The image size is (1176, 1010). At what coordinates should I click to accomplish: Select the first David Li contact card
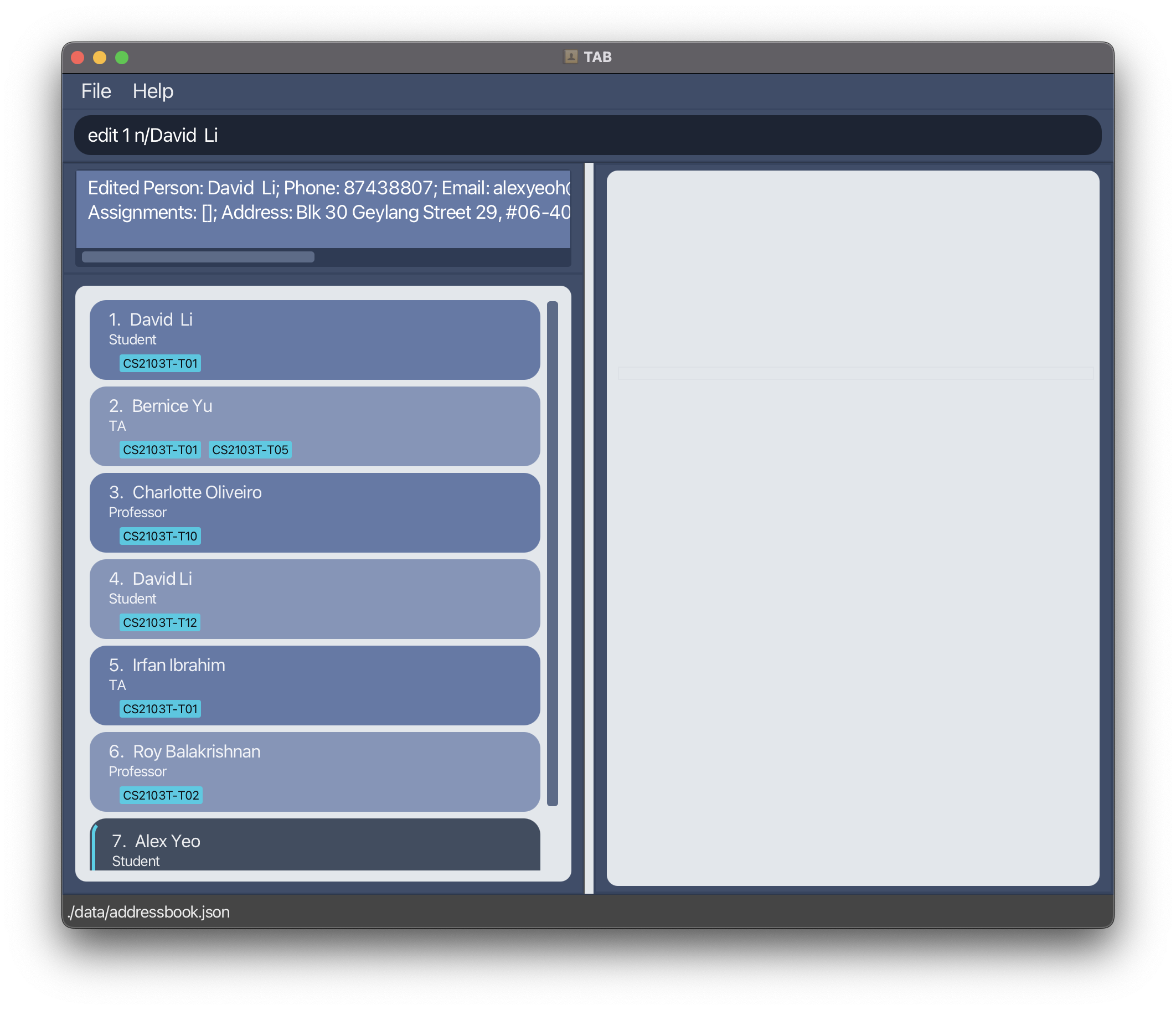(x=314, y=339)
